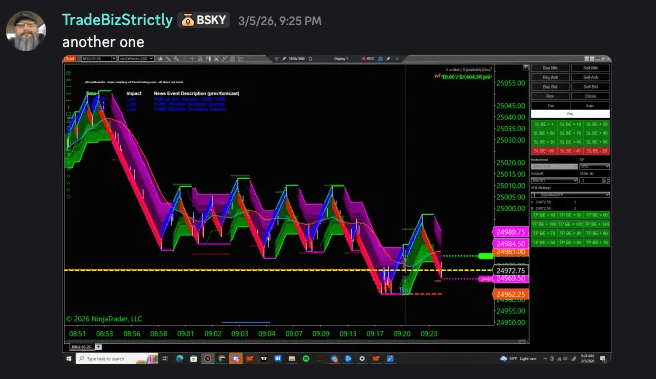Click the crosshair plus icon in chart toolbar
The width and height of the screenshot is (656, 379).
pyautogui.click(x=192, y=59)
